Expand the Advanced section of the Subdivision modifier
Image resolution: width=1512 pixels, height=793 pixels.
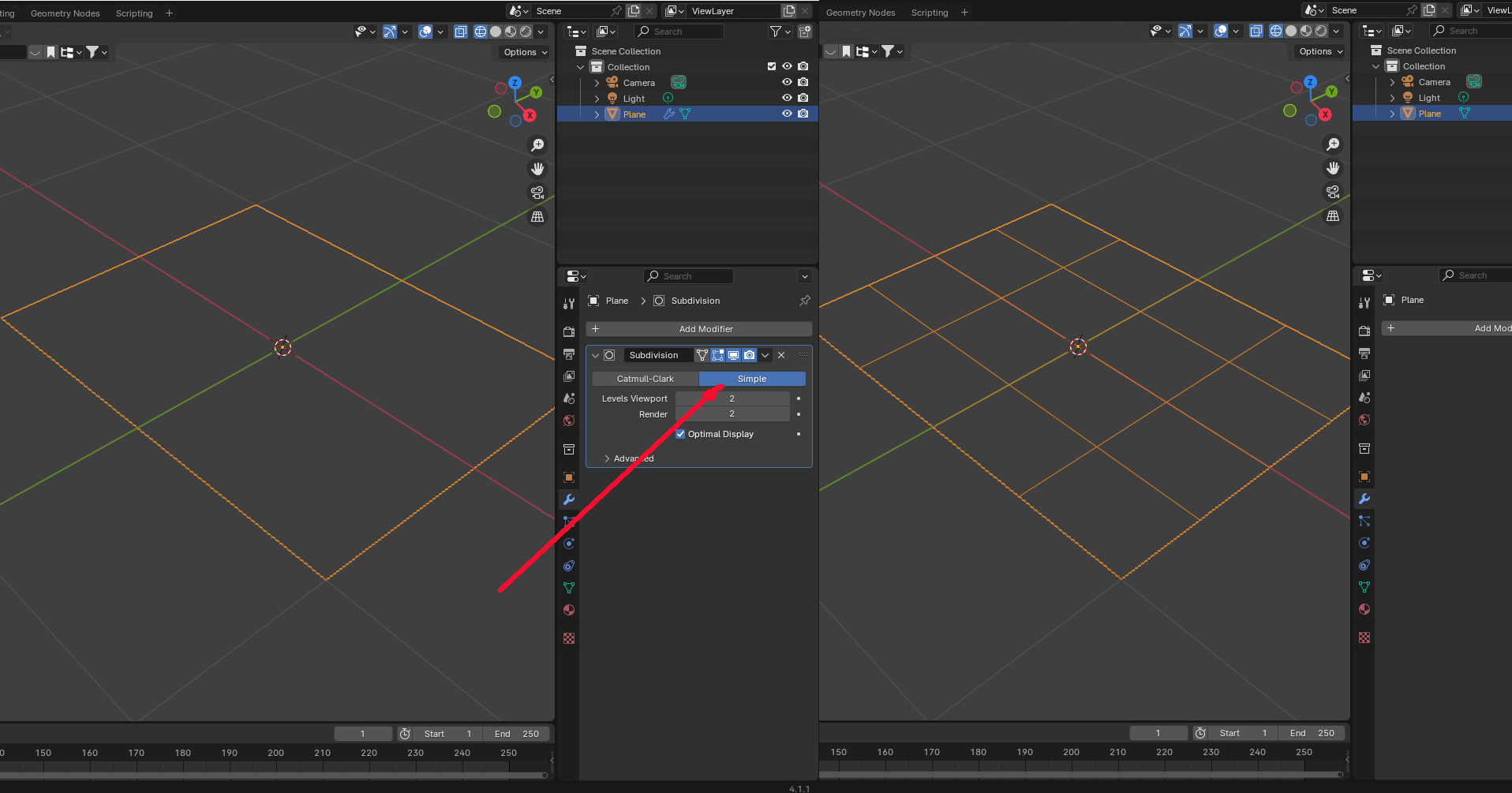(x=607, y=458)
